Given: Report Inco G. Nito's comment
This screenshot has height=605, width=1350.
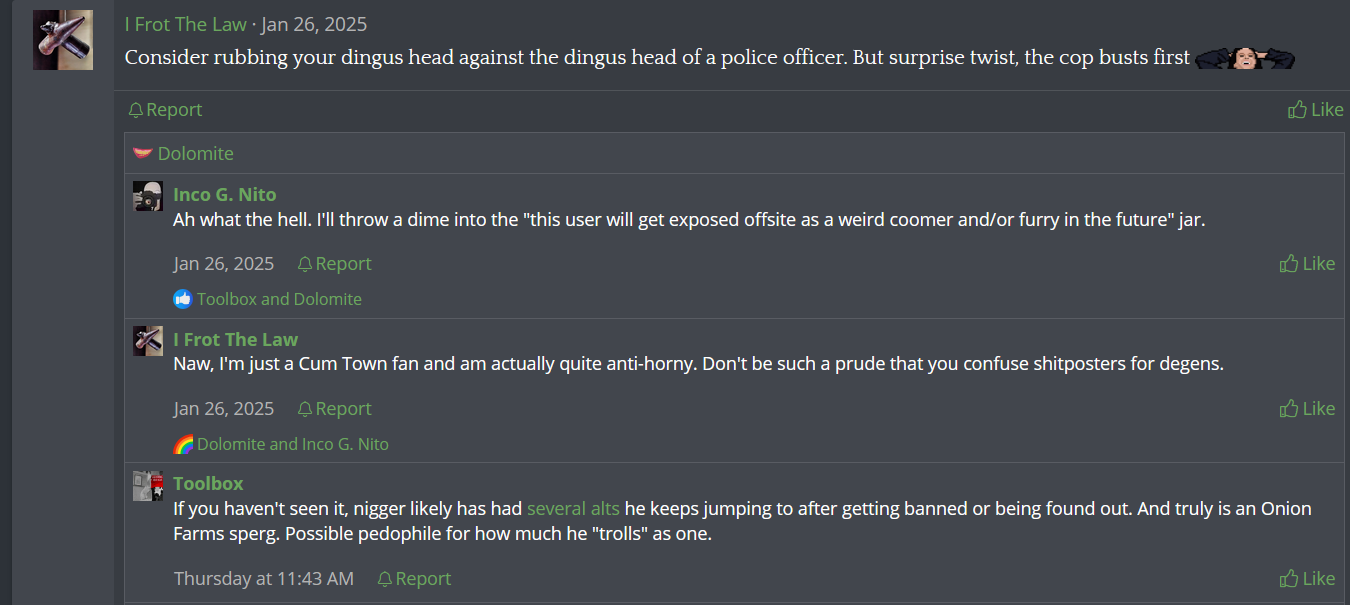Looking at the screenshot, I should point(334,264).
